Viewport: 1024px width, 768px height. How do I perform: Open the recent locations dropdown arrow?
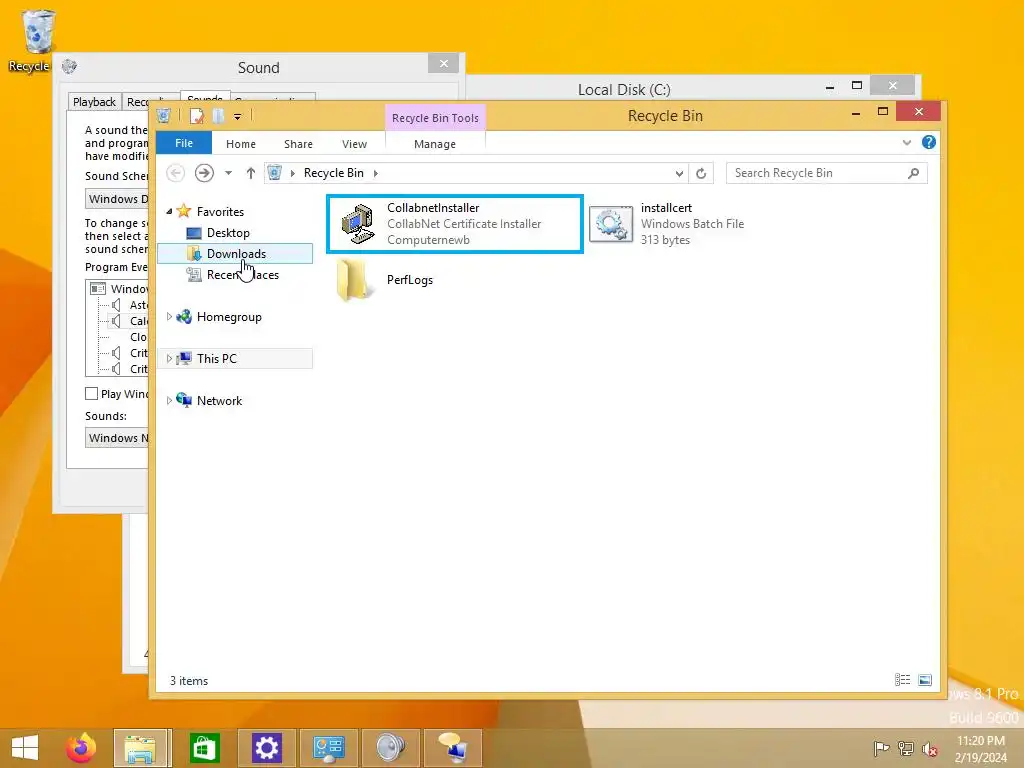[x=229, y=173]
